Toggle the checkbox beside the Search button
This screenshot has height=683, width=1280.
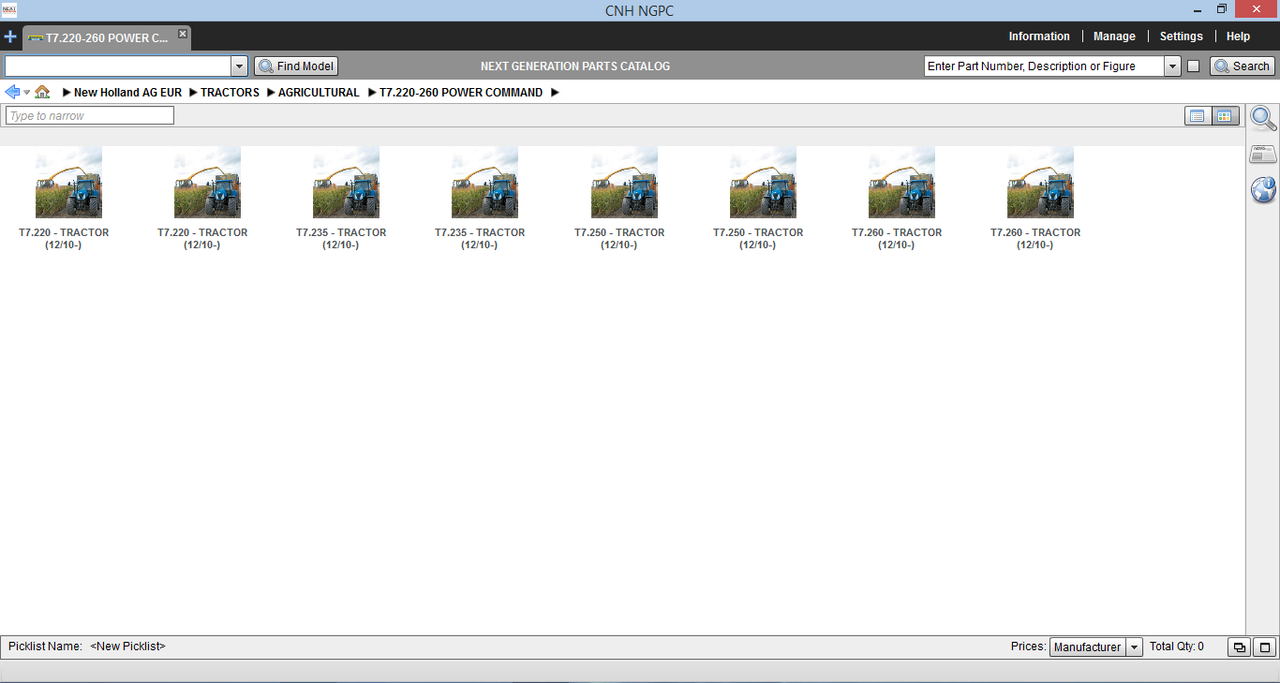(x=1193, y=66)
